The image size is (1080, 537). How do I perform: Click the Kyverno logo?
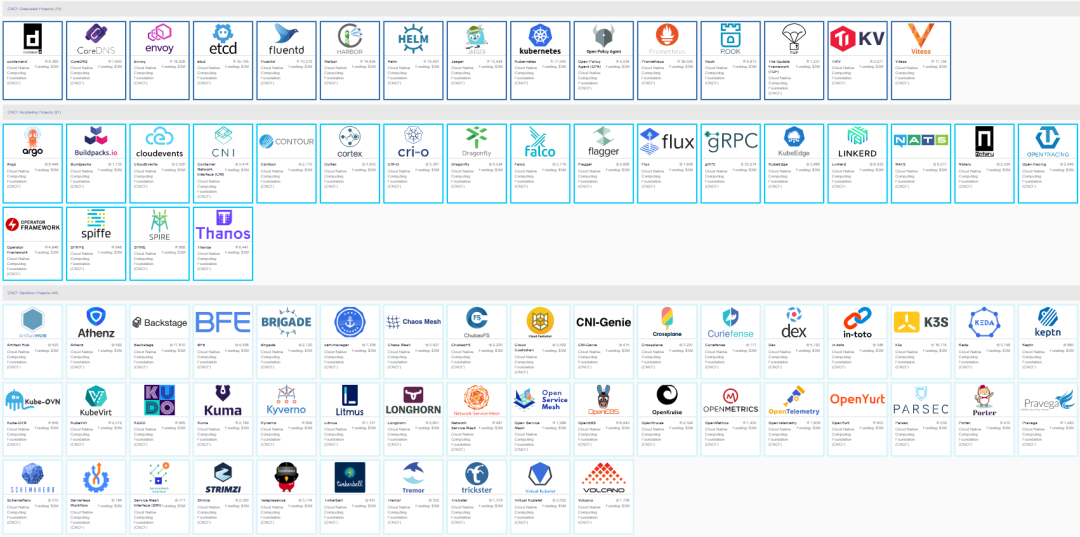[287, 400]
